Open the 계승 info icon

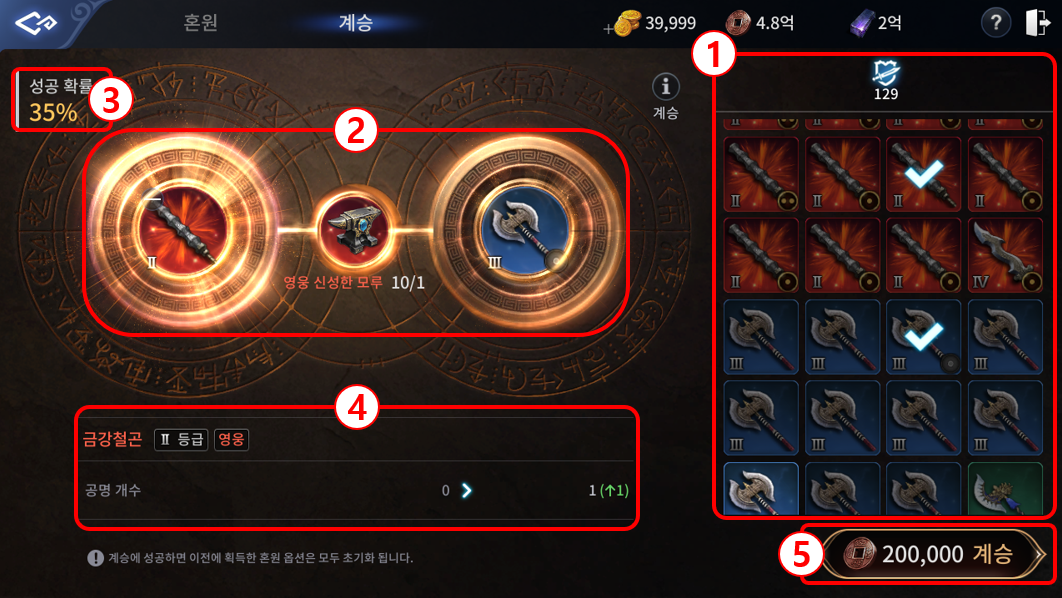tap(666, 87)
